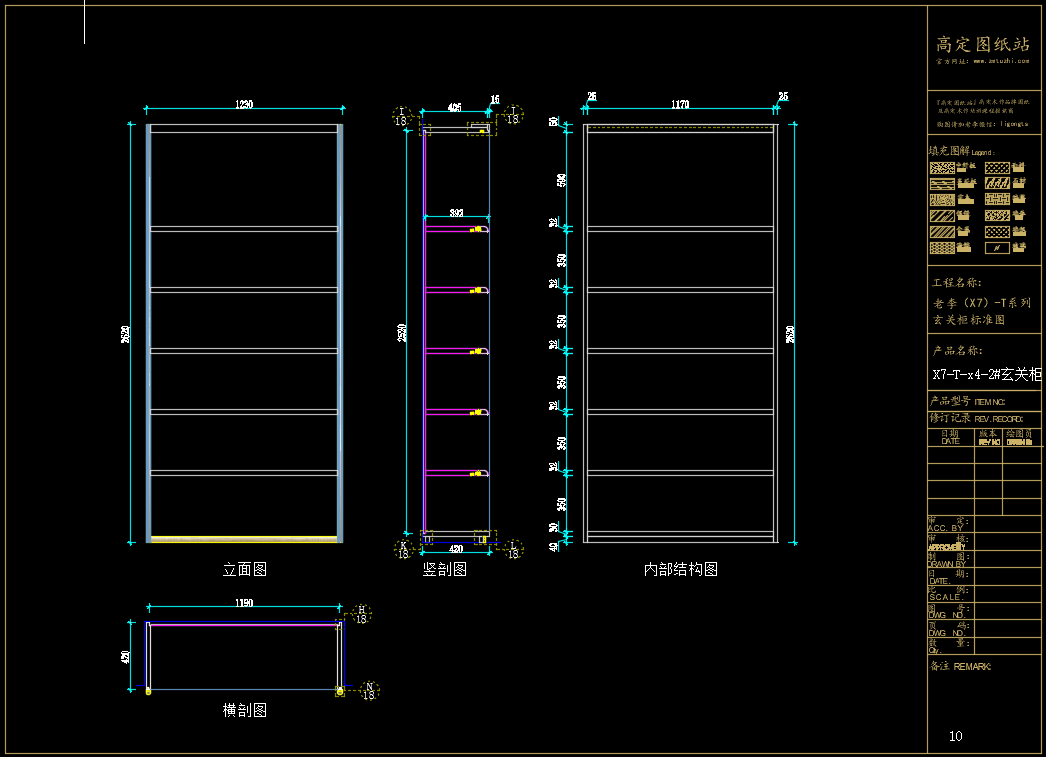The width and height of the screenshot is (1046, 757).
Task: Click the 数量 Qty. field label
Action: 948,646
